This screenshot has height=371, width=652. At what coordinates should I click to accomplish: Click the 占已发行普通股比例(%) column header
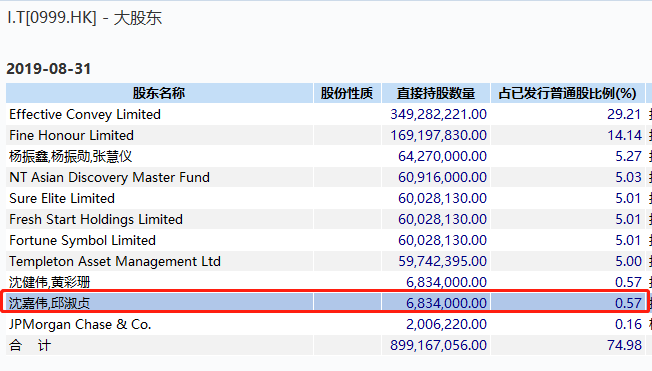(x=568, y=93)
